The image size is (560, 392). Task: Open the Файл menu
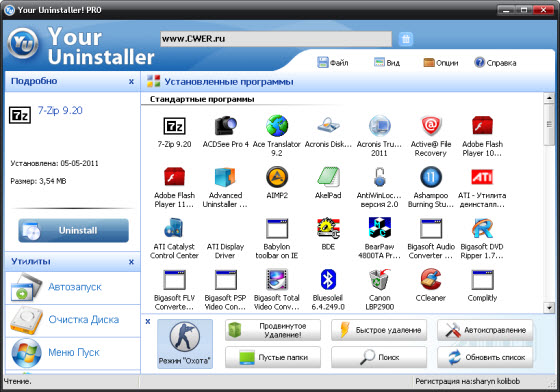pos(333,62)
